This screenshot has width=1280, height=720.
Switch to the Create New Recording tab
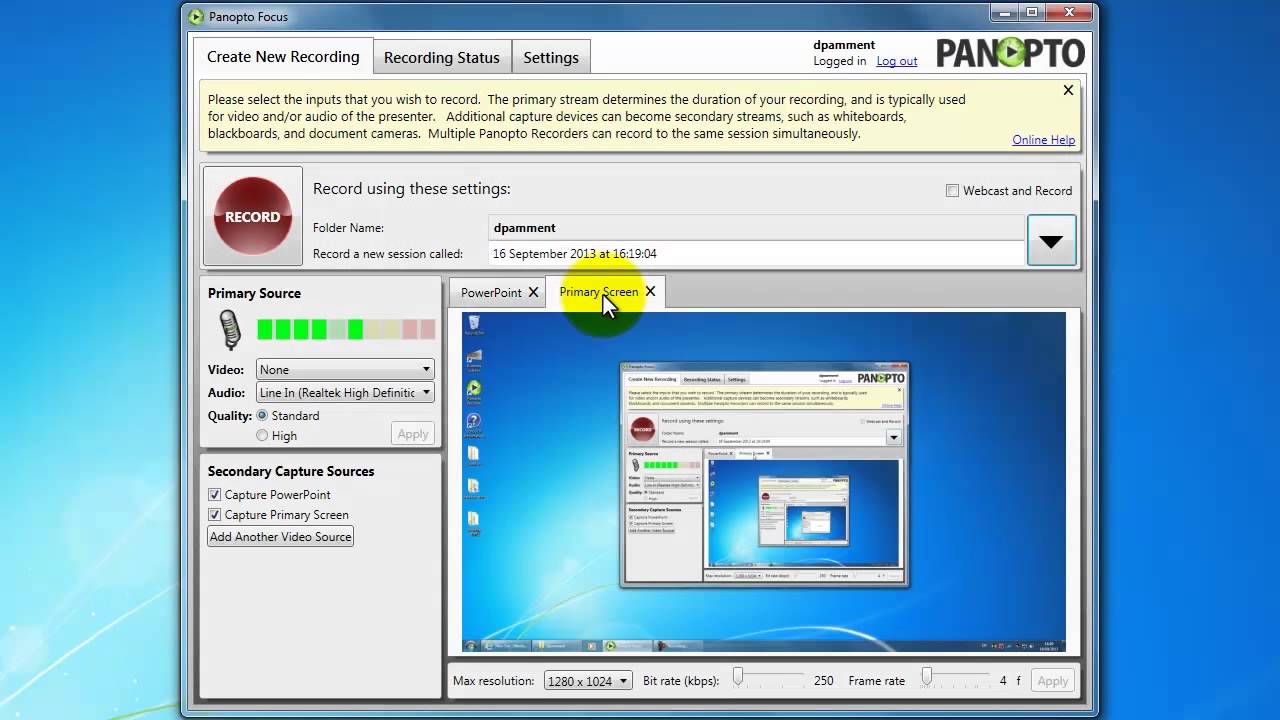[283, 56]
